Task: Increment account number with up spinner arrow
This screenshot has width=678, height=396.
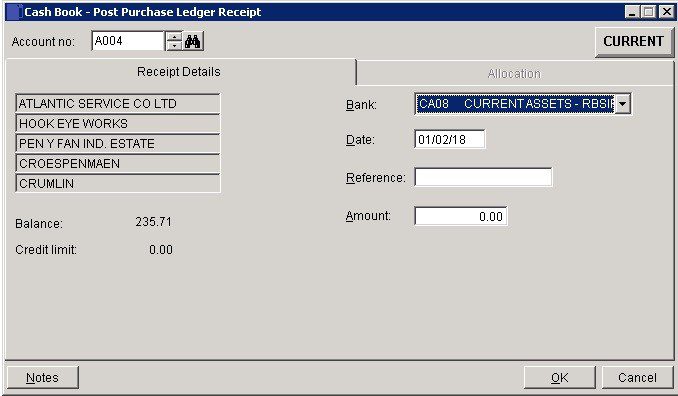Action: (x=174, y=36)
